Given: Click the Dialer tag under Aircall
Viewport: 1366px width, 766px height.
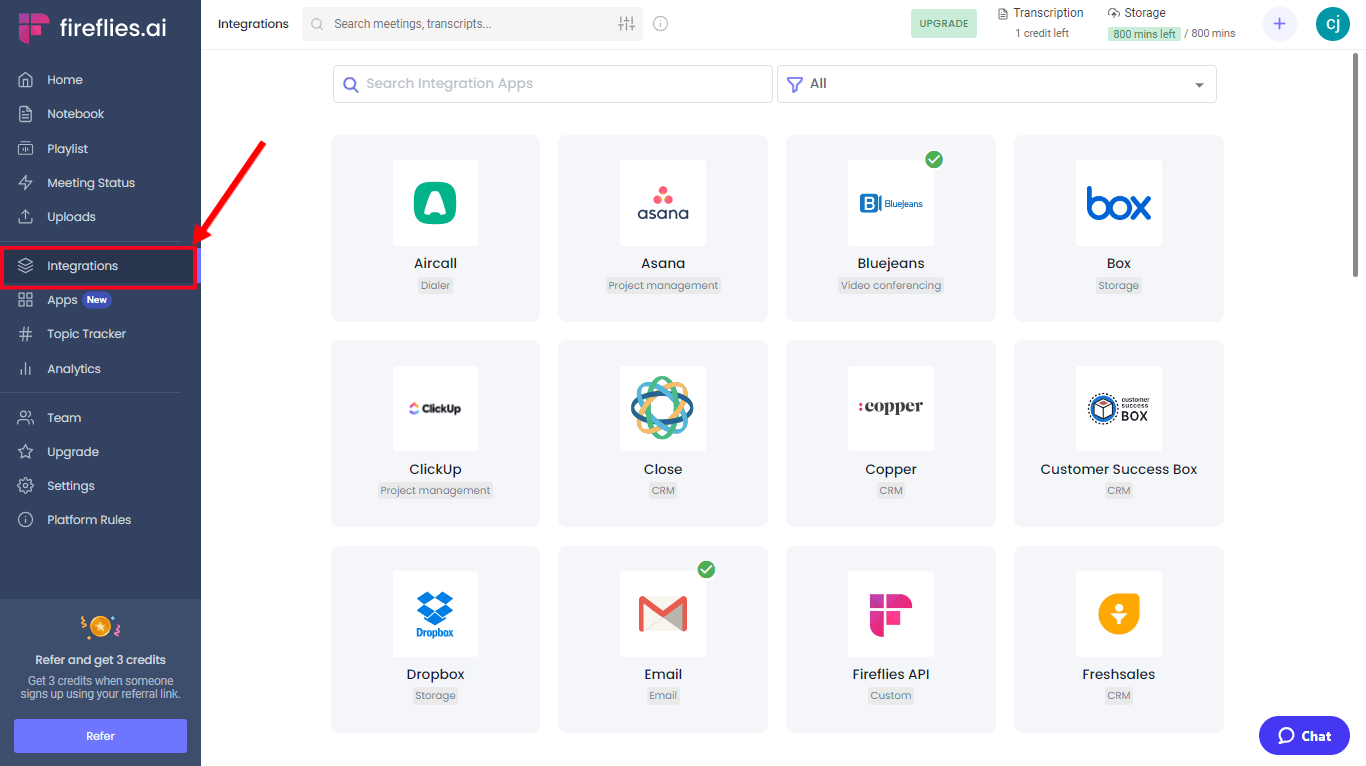Looking at the screenshot, I should (435, 286).
